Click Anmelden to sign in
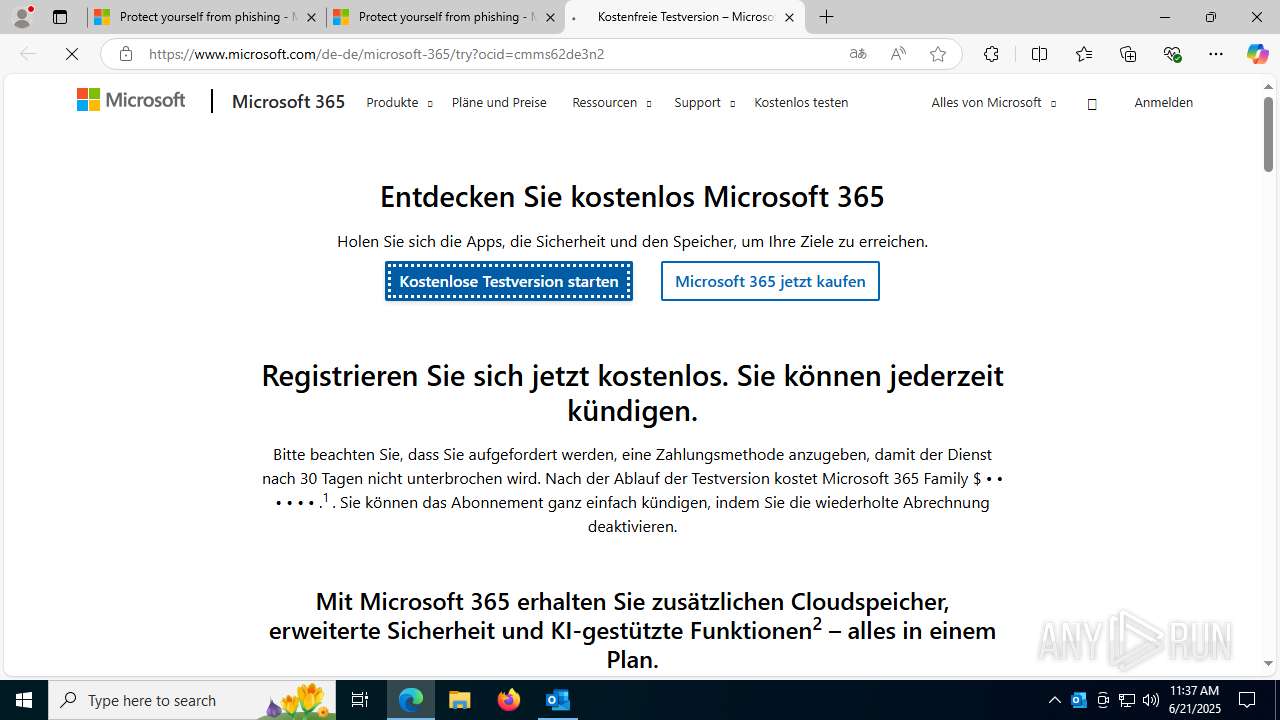This screenshot has height=720, width=1280. (1163, 102)
